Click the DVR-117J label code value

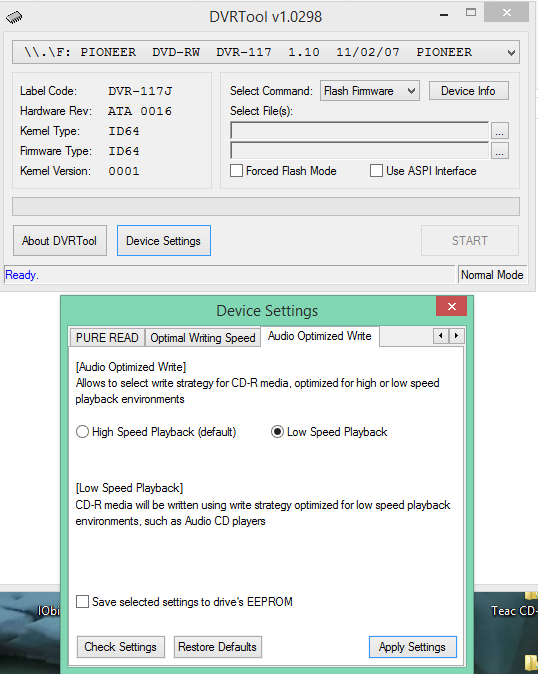(140, 91)
